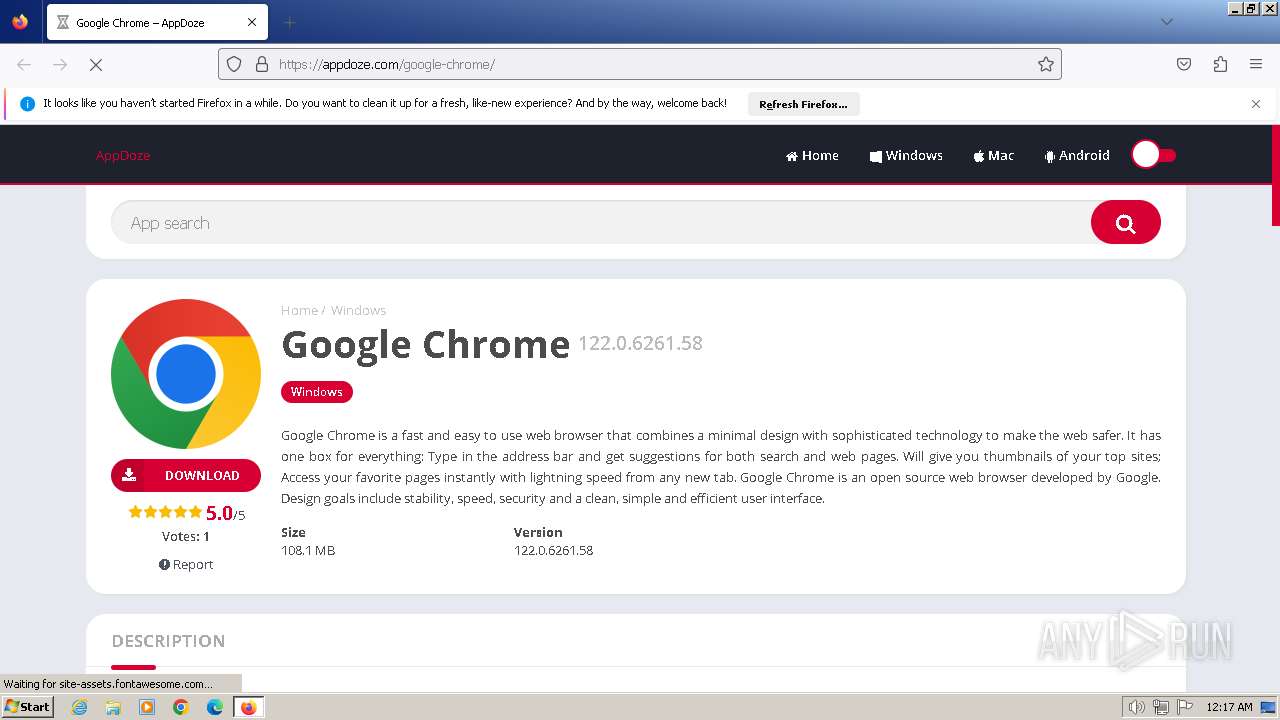Click the red DOWNLOAD button
The image size is (1280, 720).
[x=186, y=475]
